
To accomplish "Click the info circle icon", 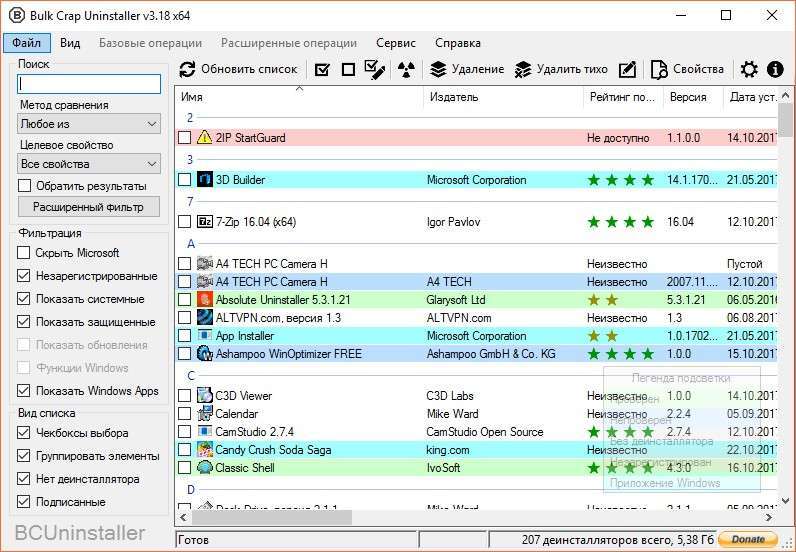I will tap(775, 69).
